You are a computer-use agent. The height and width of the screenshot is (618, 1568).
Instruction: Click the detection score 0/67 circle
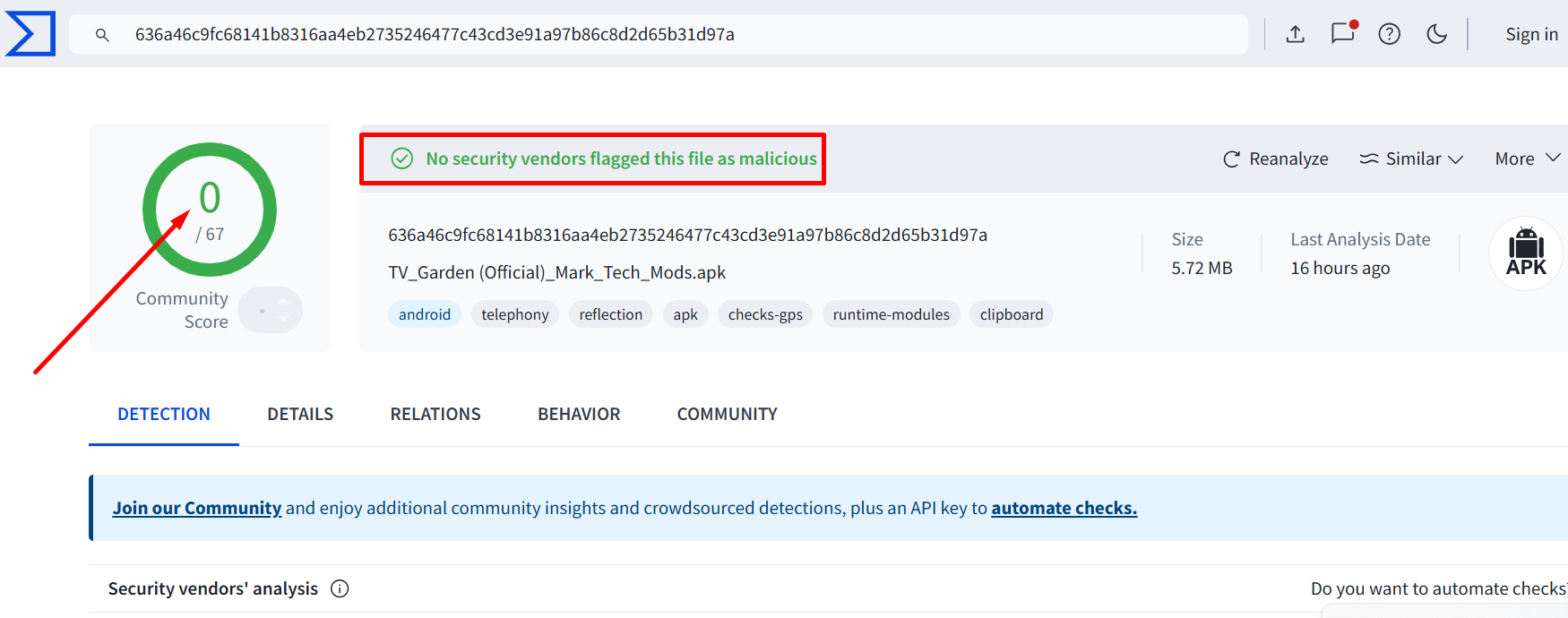210,210
